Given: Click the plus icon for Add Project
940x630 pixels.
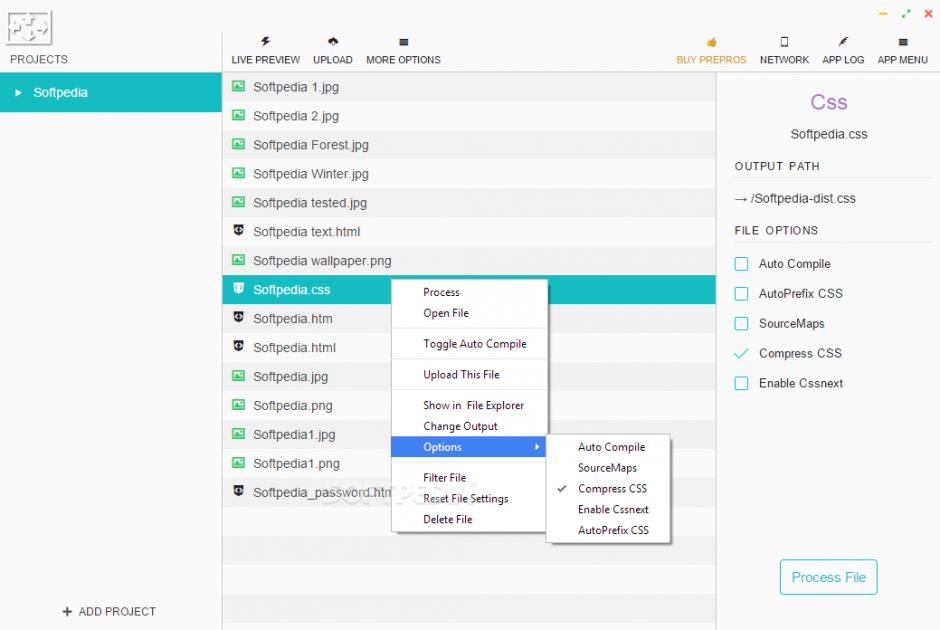Looking at the screenshot, I should pyautogui.click(x=67, y=611).
